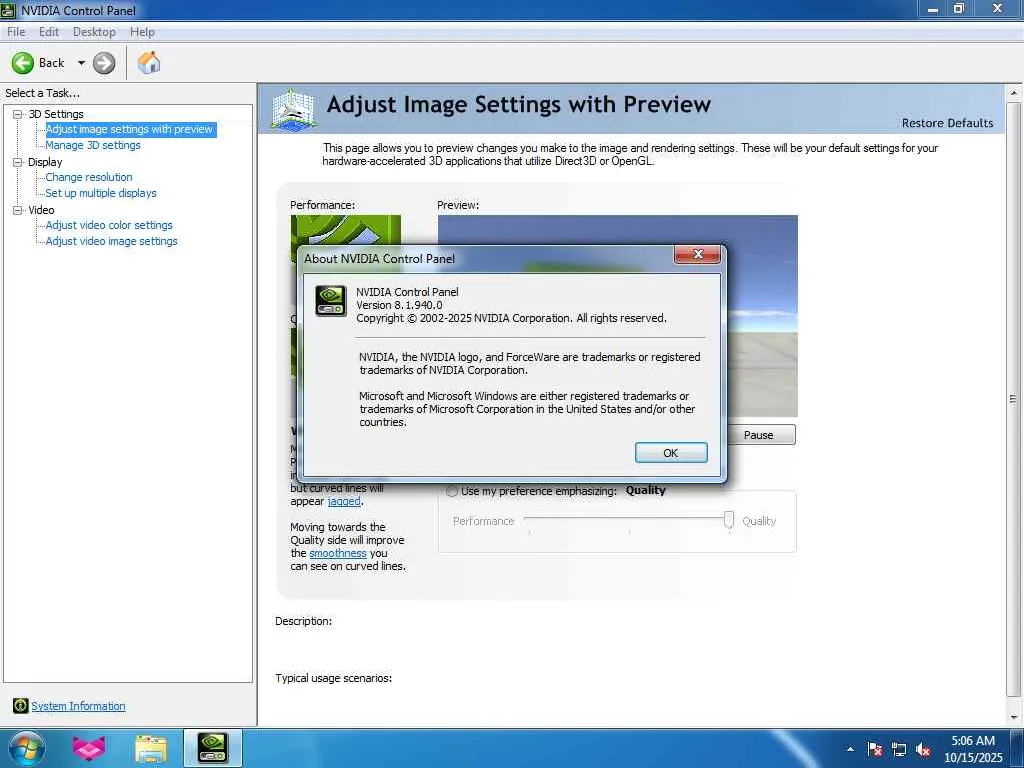Open the jagged help link
Screen dimensions: 1024x768
[344, 501]
